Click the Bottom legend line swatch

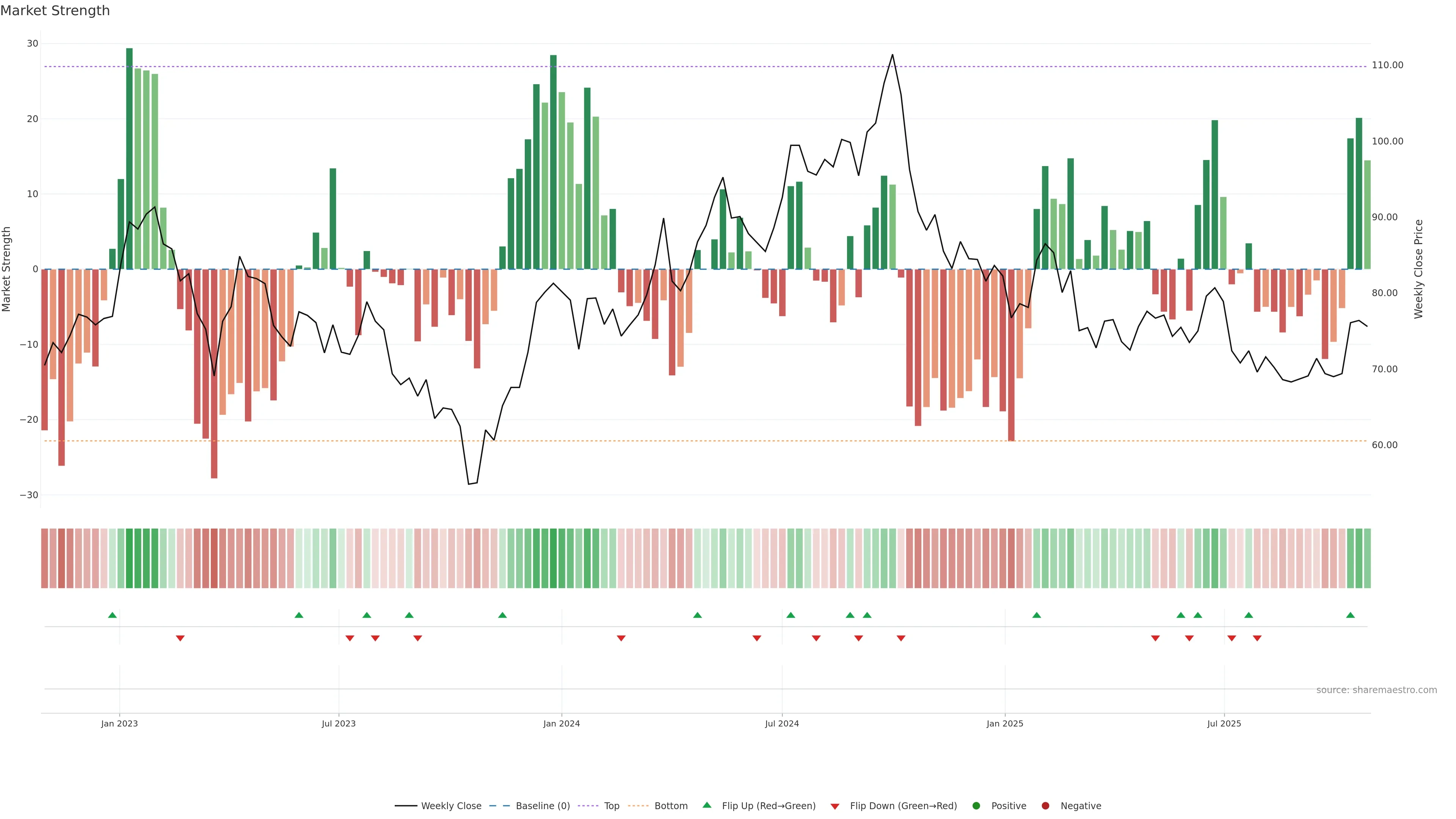[x=638, y=805]
